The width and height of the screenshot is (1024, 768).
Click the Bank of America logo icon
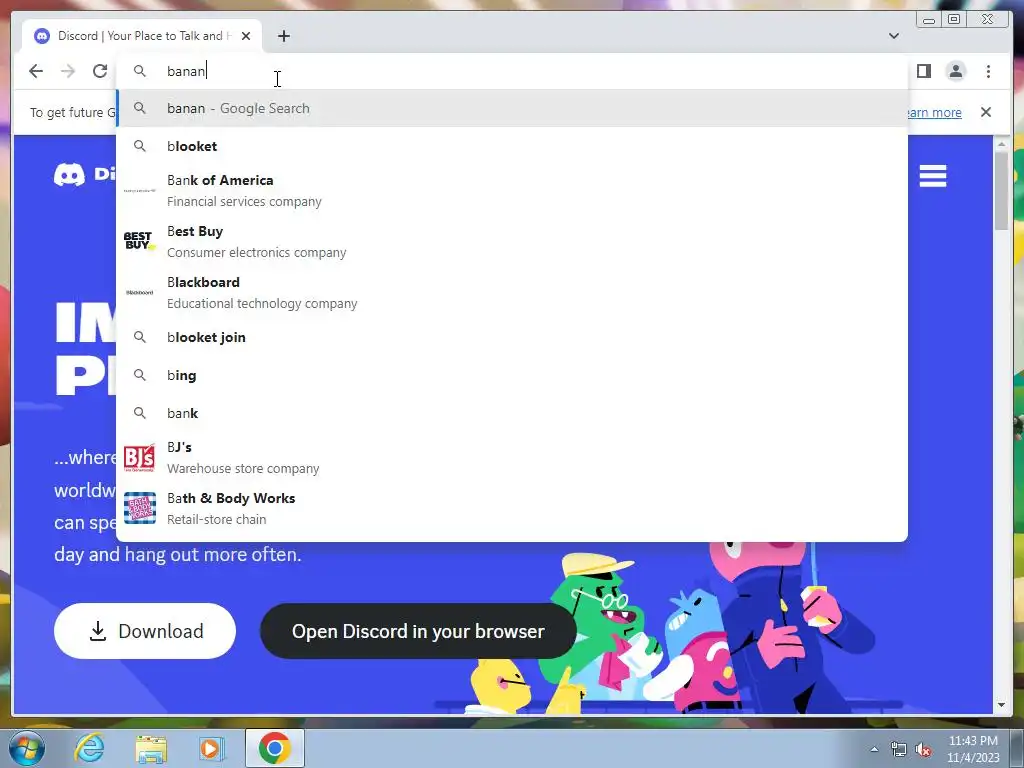point(139,191)
